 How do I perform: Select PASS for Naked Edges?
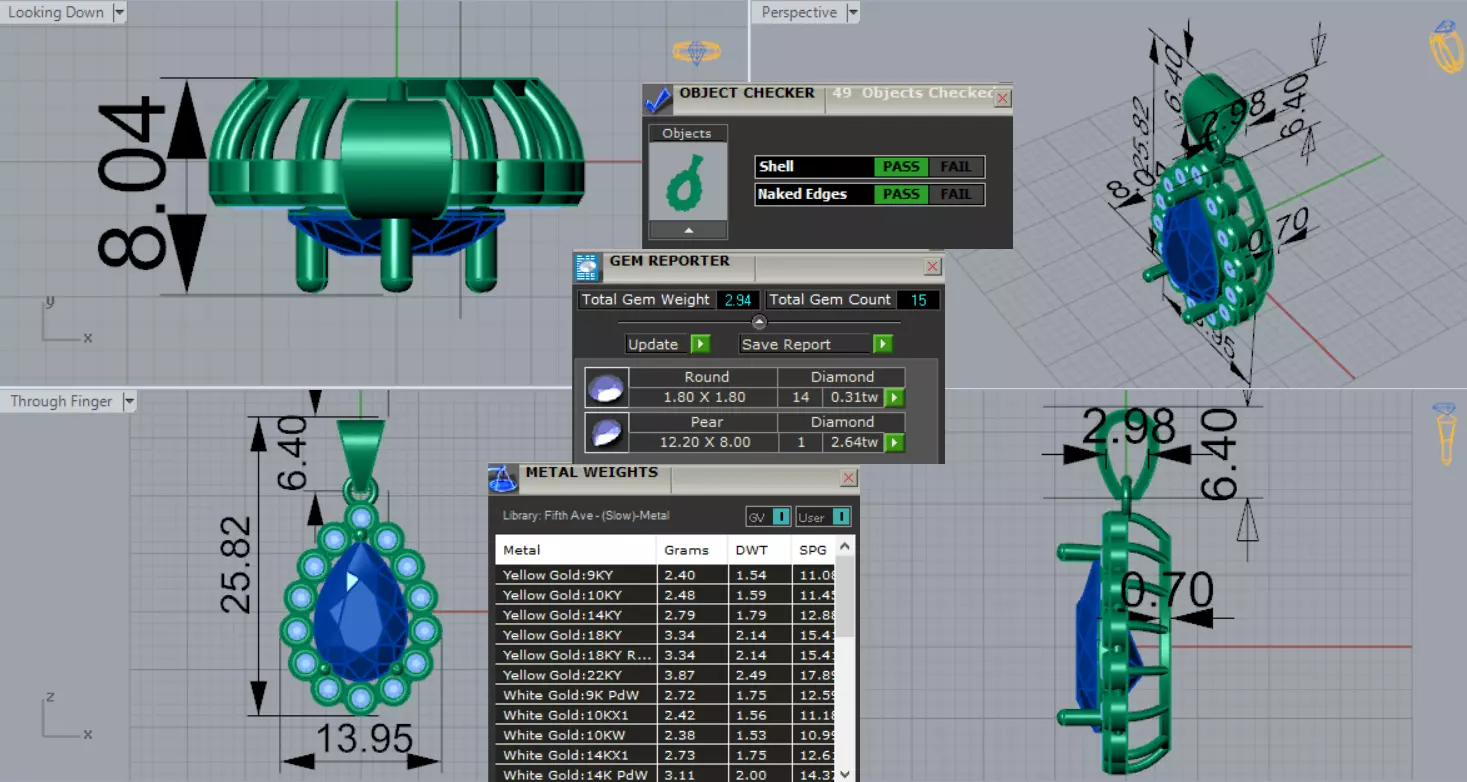tap(901, 194)
